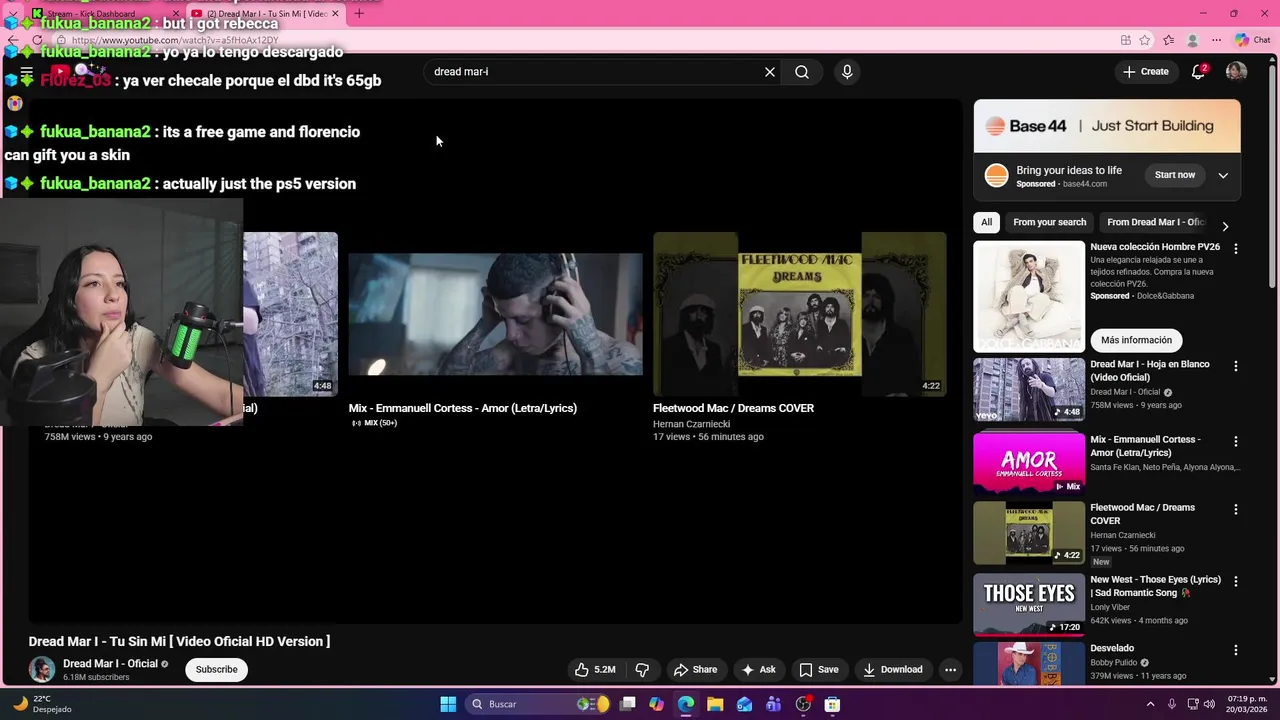Click the magnifier search button
Screen dimensions: 1280x720
click(802, 72)
